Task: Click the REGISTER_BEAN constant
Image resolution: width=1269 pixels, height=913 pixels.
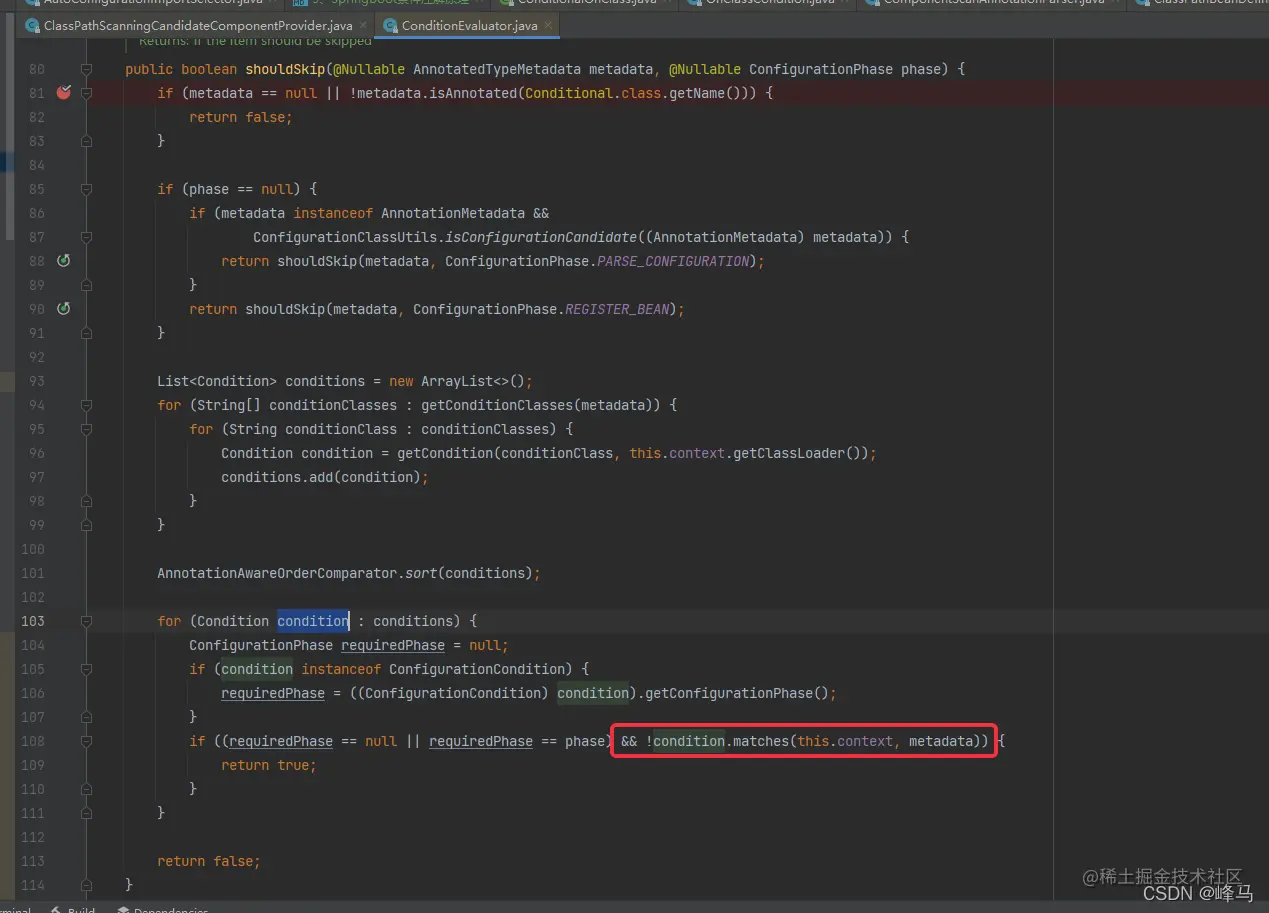Action: pyautogui.click(x=617, y=309)
